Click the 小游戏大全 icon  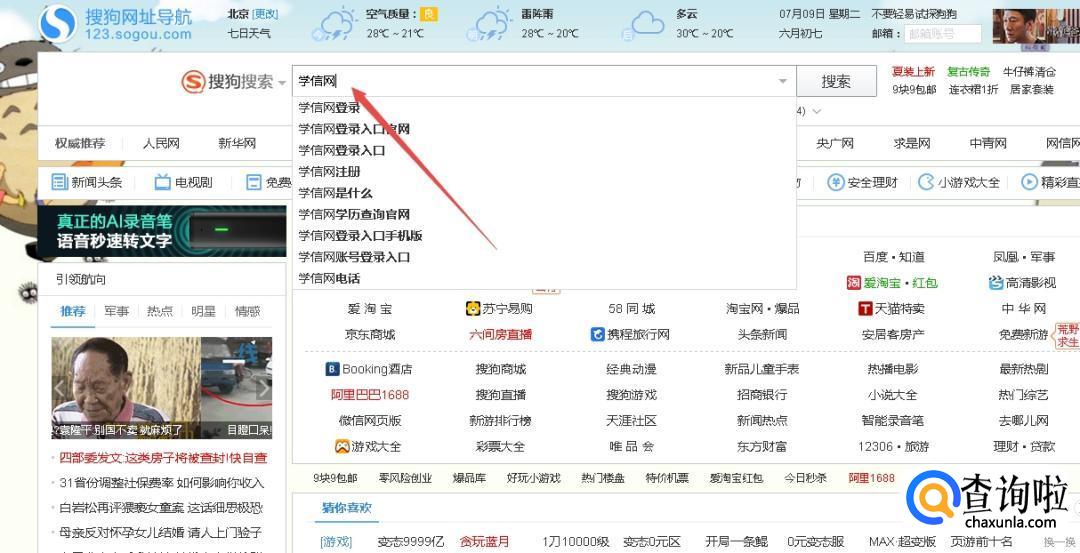(x=926, y=182)
